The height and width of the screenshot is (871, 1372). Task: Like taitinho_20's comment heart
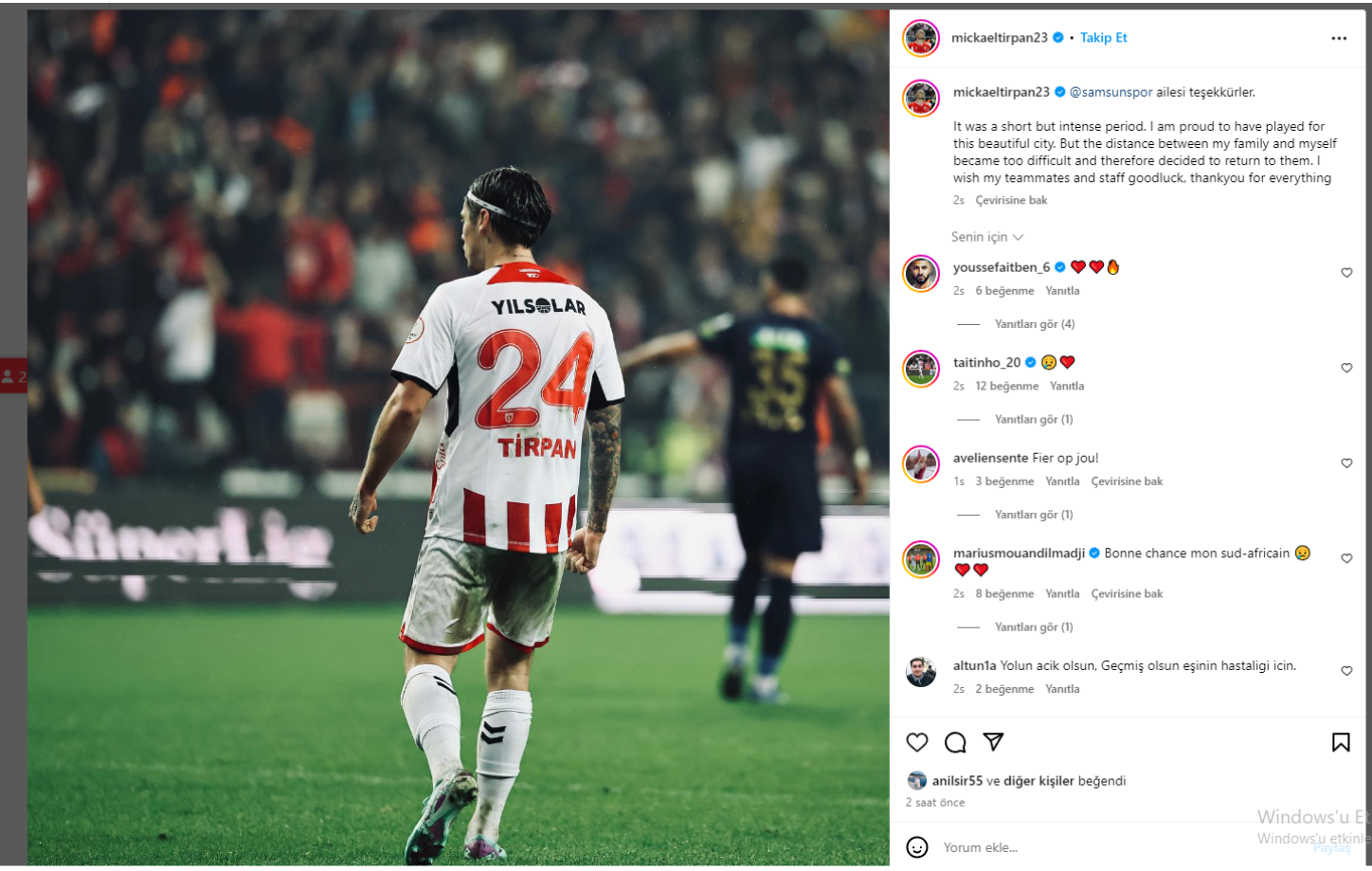(x=1346, y=368)
